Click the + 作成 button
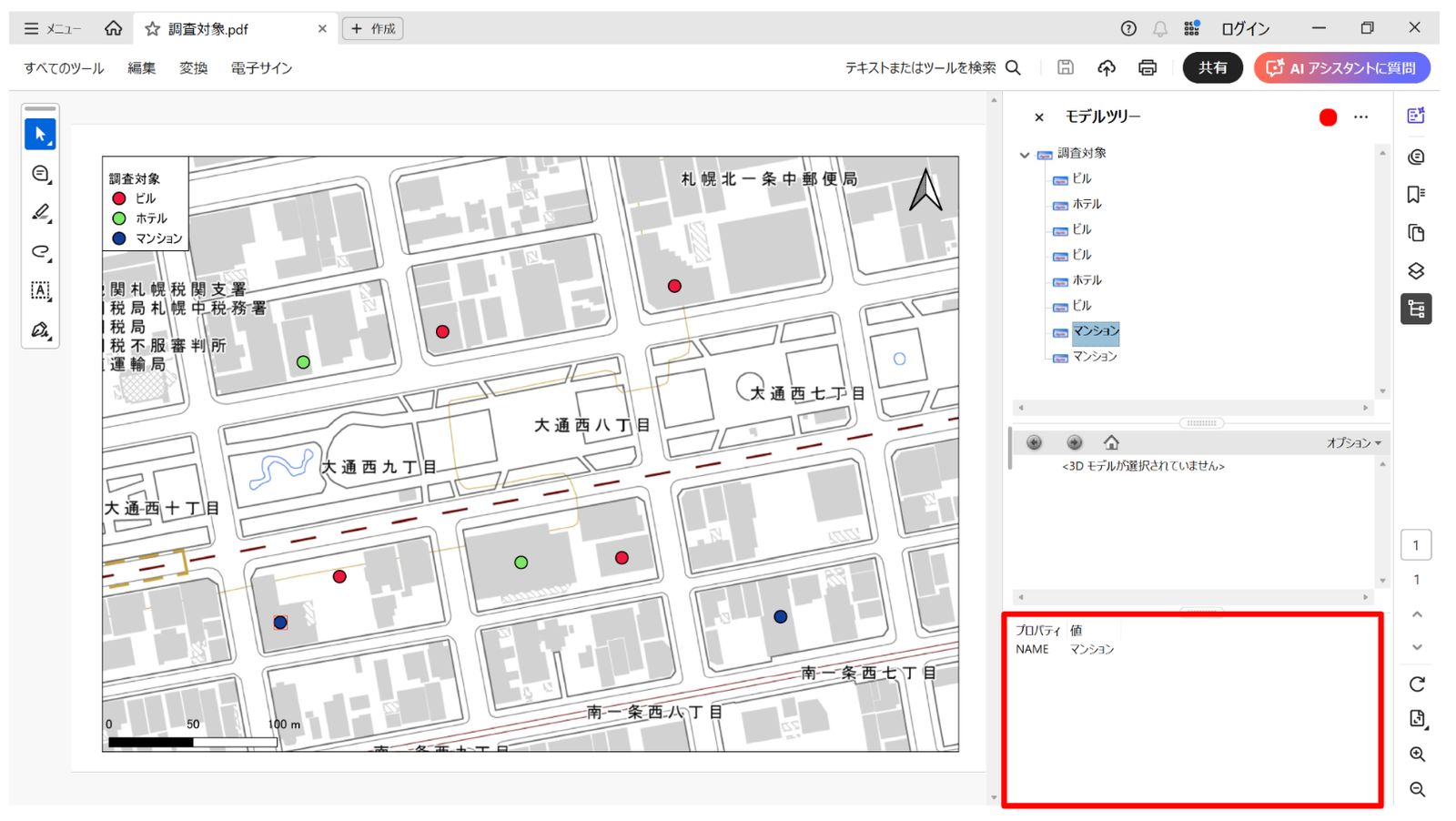The height and width of the screenshot is (821, 1456). pyautogui.click(x=373, y=29)
